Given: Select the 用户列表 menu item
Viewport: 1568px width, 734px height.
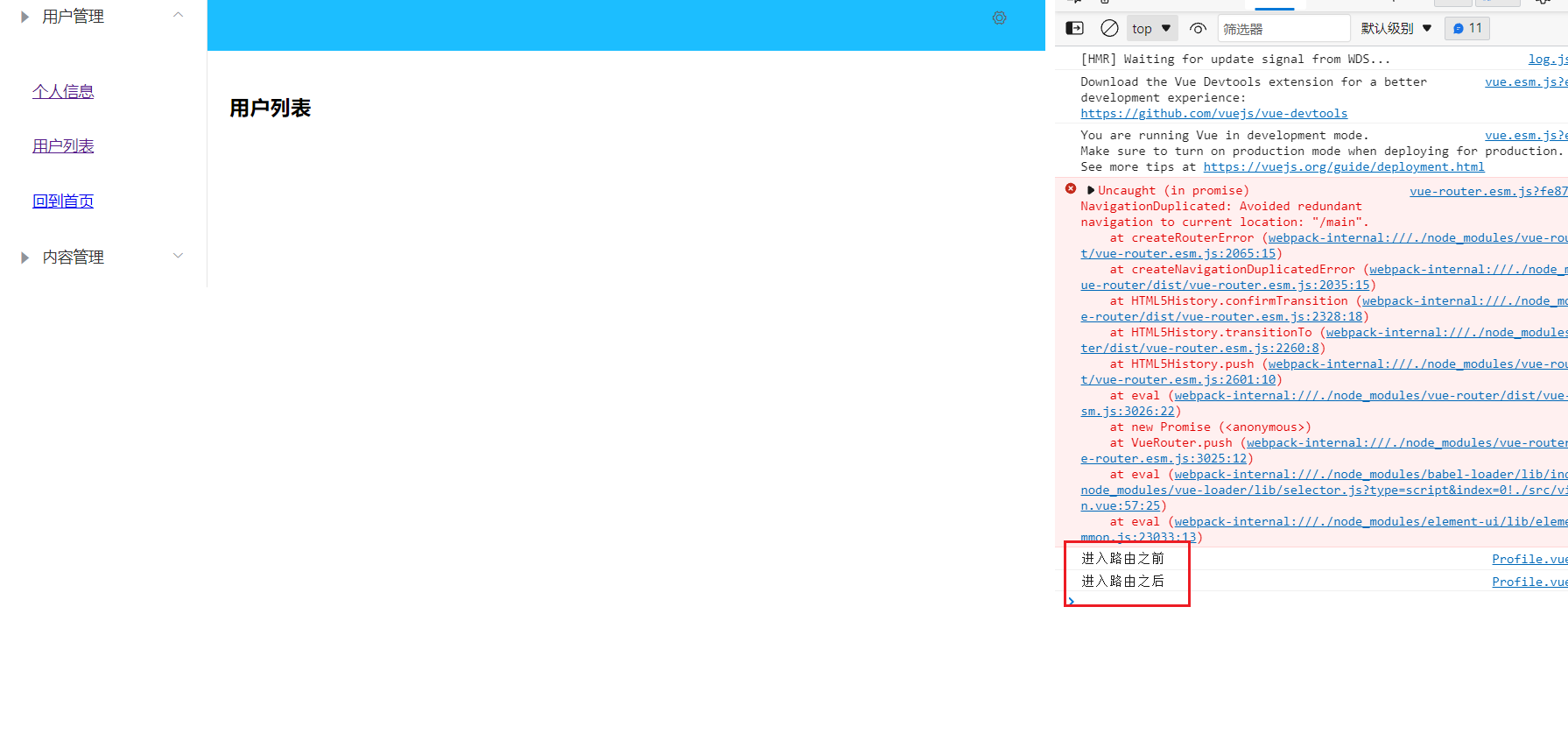Looking at the screenshot, I should (x=63, y=146).
